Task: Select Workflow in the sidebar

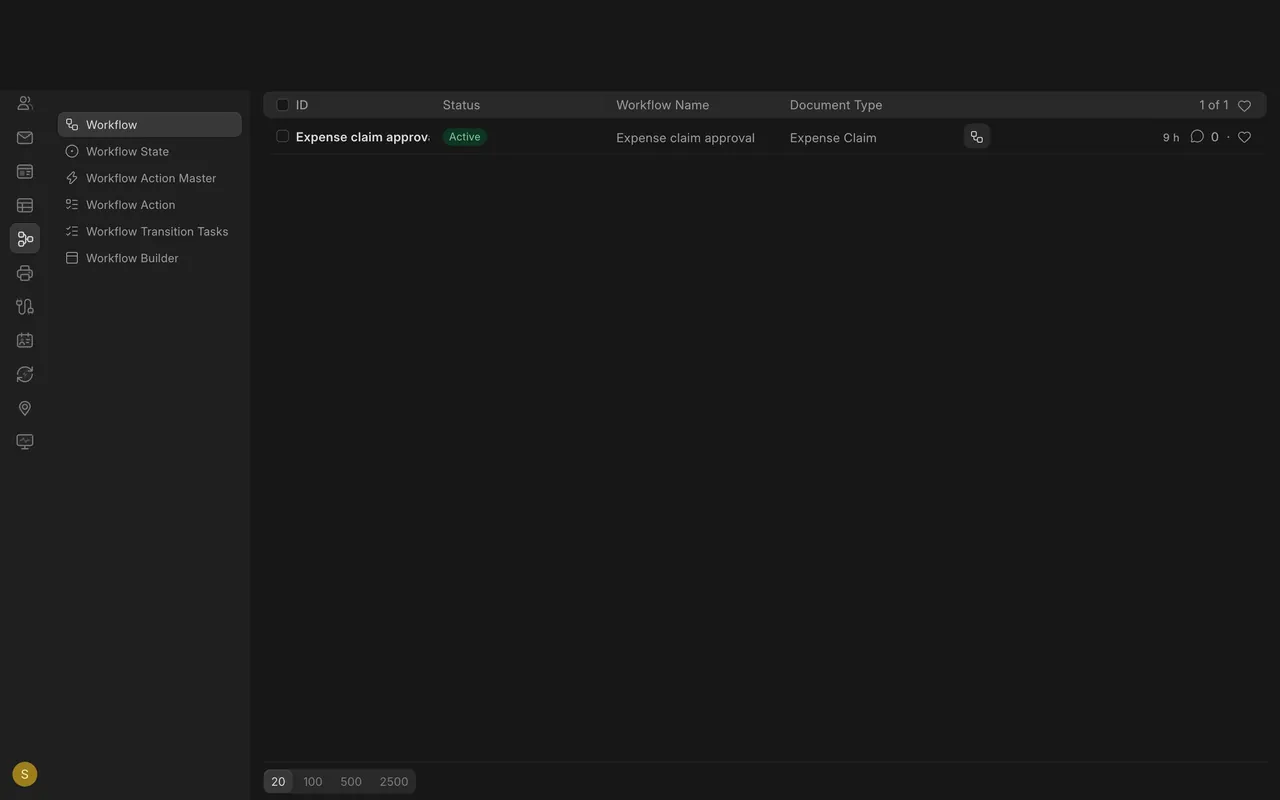Action: pos(150,125)
